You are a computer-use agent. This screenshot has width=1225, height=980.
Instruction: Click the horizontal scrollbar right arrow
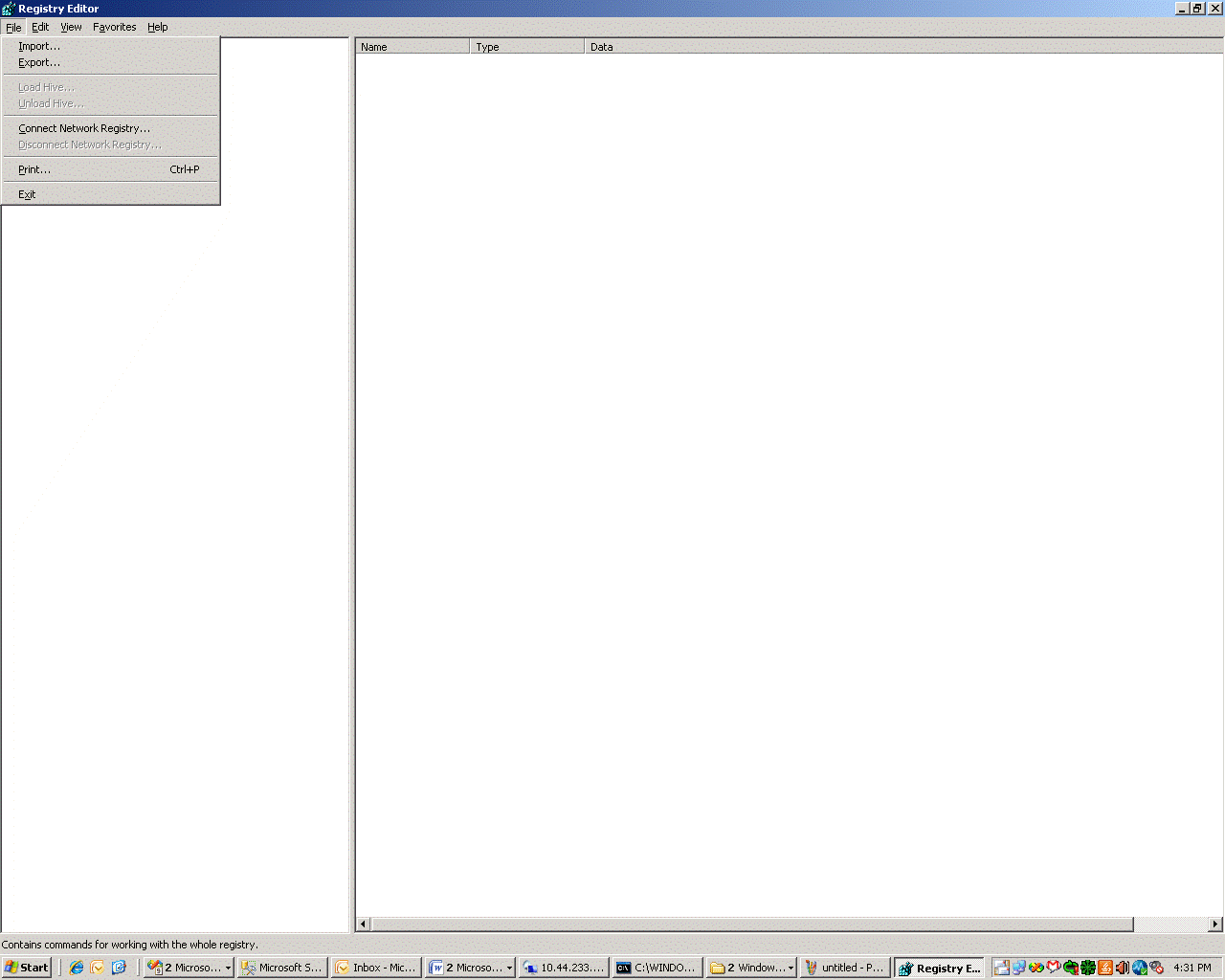pyautogui.click(x=1215, y=924)
